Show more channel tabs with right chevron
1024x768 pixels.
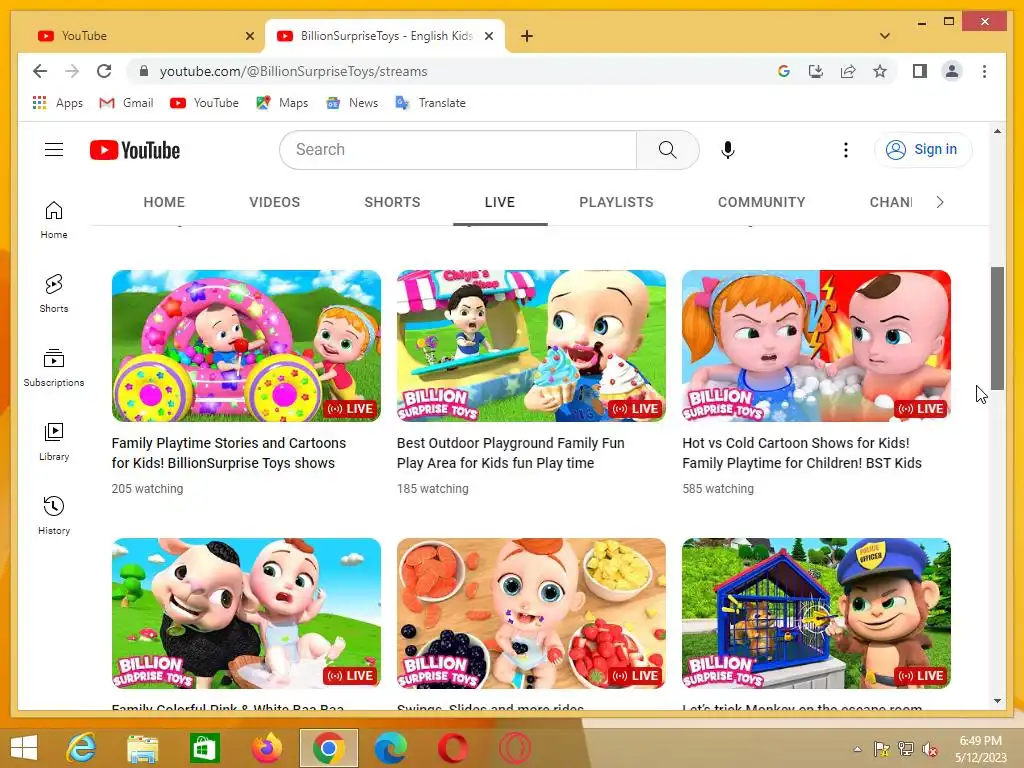coord(940,202)
